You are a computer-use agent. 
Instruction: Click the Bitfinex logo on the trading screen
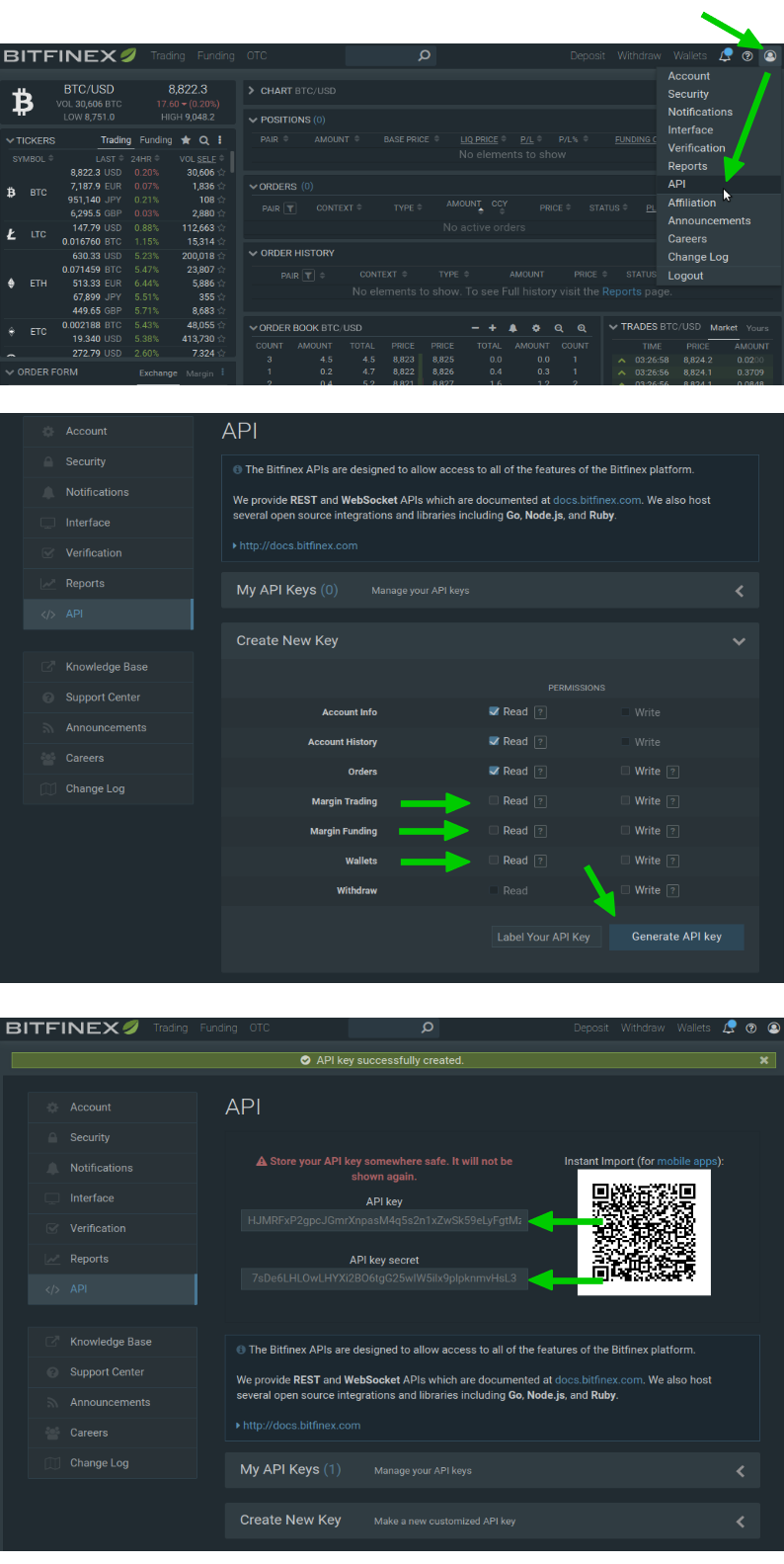70,55
